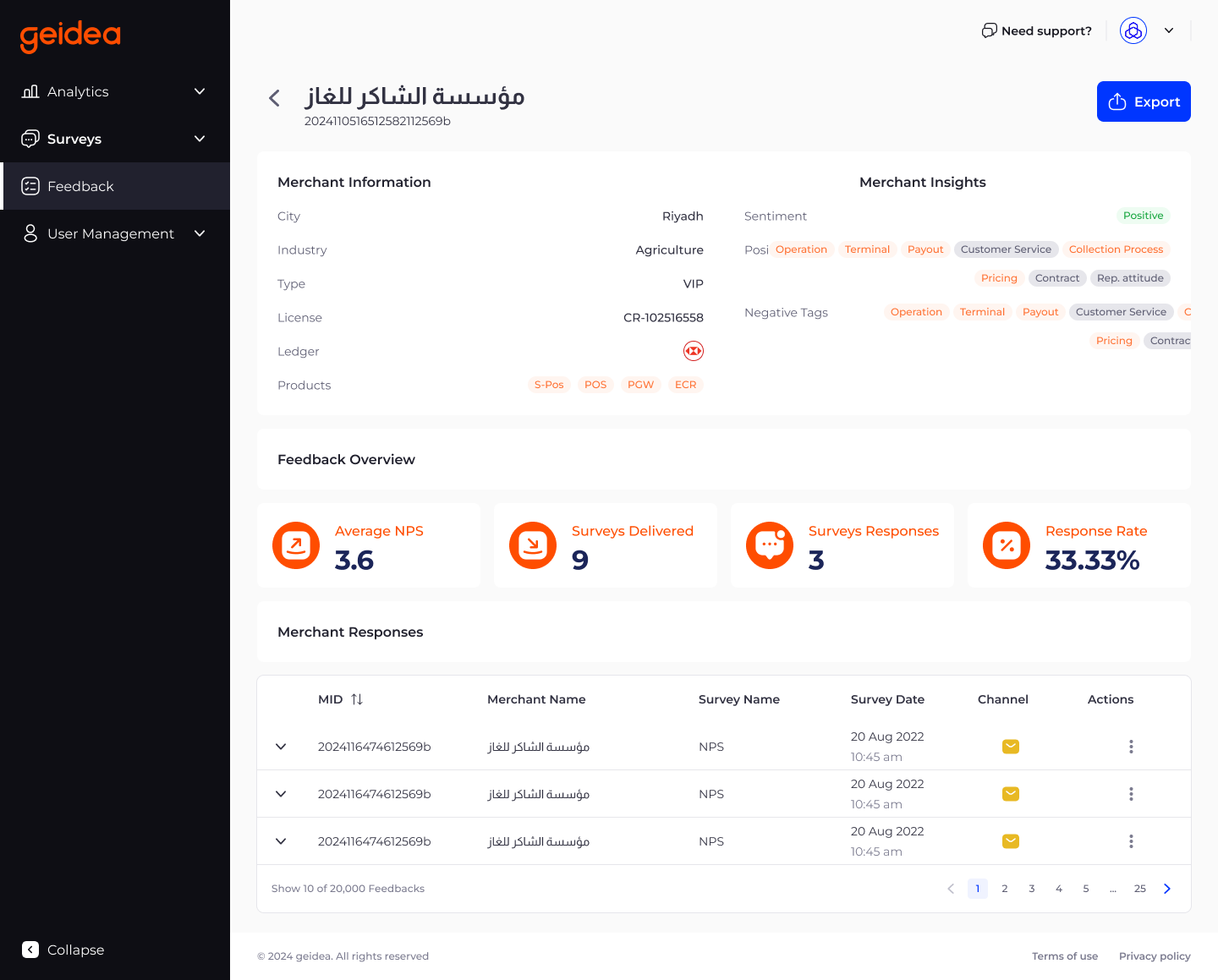Open the email channel icon in first row
1218x980 pixels.
[x=1011, y=747]
